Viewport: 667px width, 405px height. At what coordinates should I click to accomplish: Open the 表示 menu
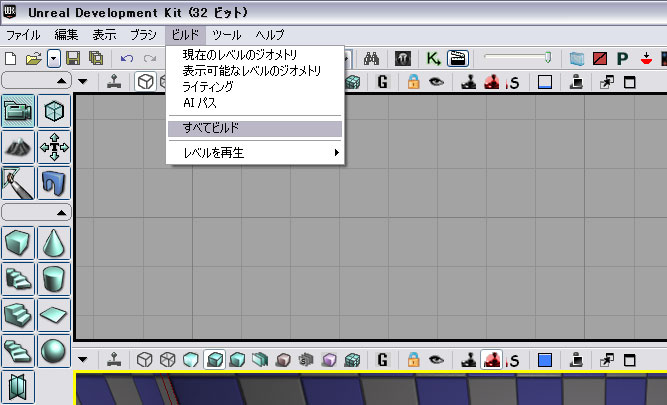coord(105,35)
